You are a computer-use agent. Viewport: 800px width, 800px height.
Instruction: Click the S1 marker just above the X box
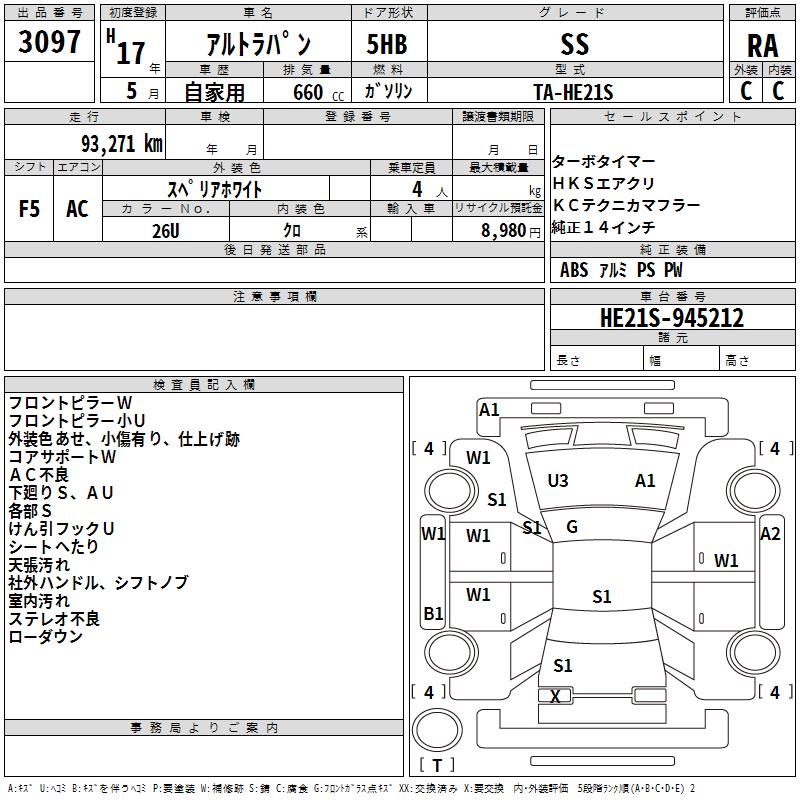coord(563,666)
